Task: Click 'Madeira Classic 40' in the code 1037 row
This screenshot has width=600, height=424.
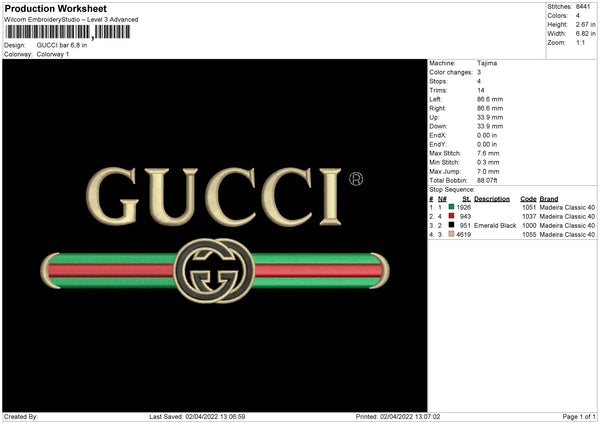Action: (567, 216)
